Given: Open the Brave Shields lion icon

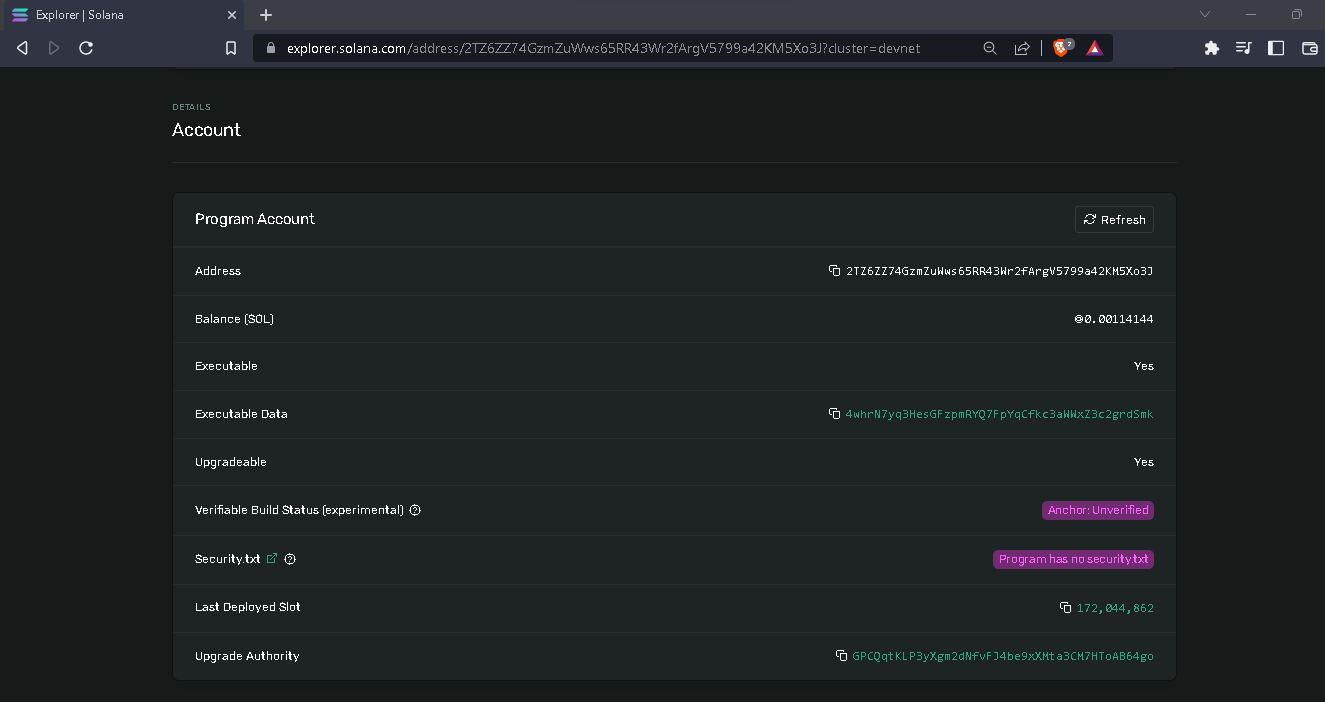Looking at the screenshot, I should click(x=1063, y=47).
